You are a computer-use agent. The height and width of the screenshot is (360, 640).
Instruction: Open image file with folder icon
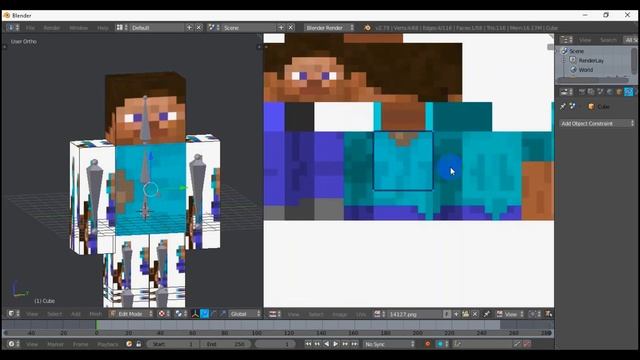point(465,314)
